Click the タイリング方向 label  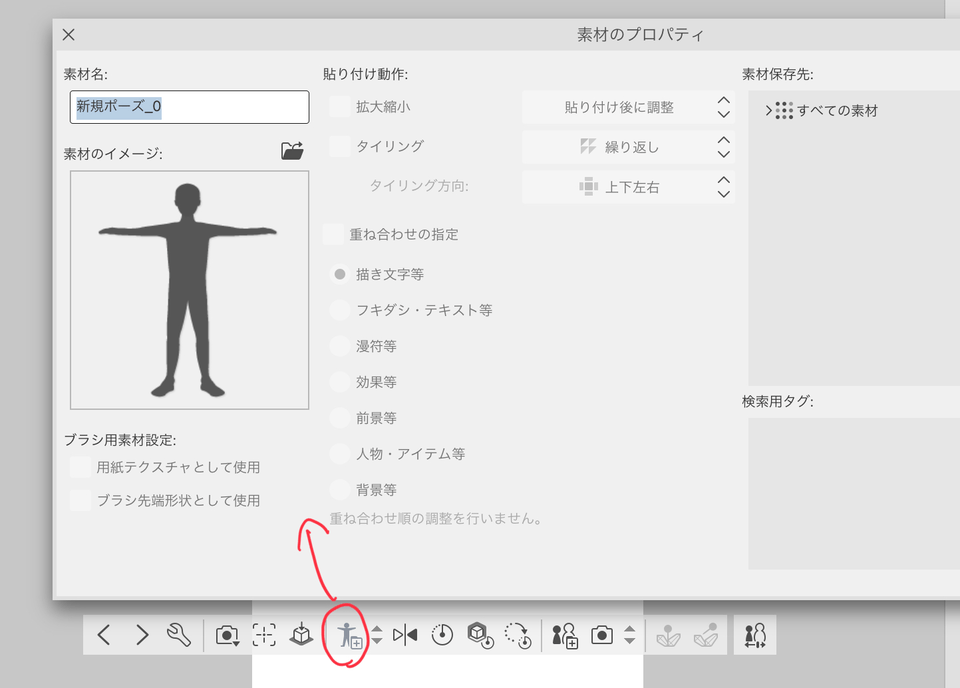[419, 186]
